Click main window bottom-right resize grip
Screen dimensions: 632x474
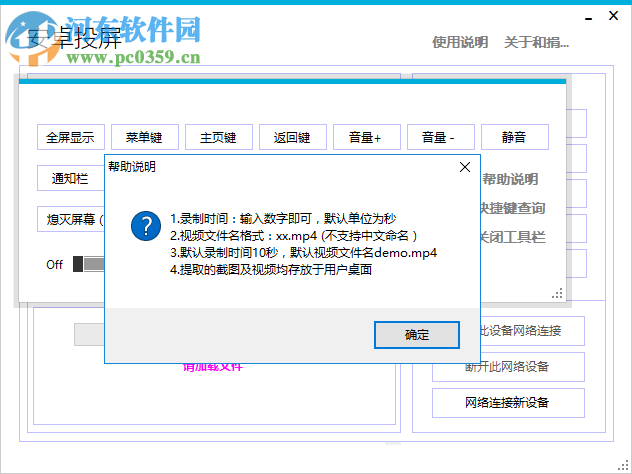(x=624, y=466)
